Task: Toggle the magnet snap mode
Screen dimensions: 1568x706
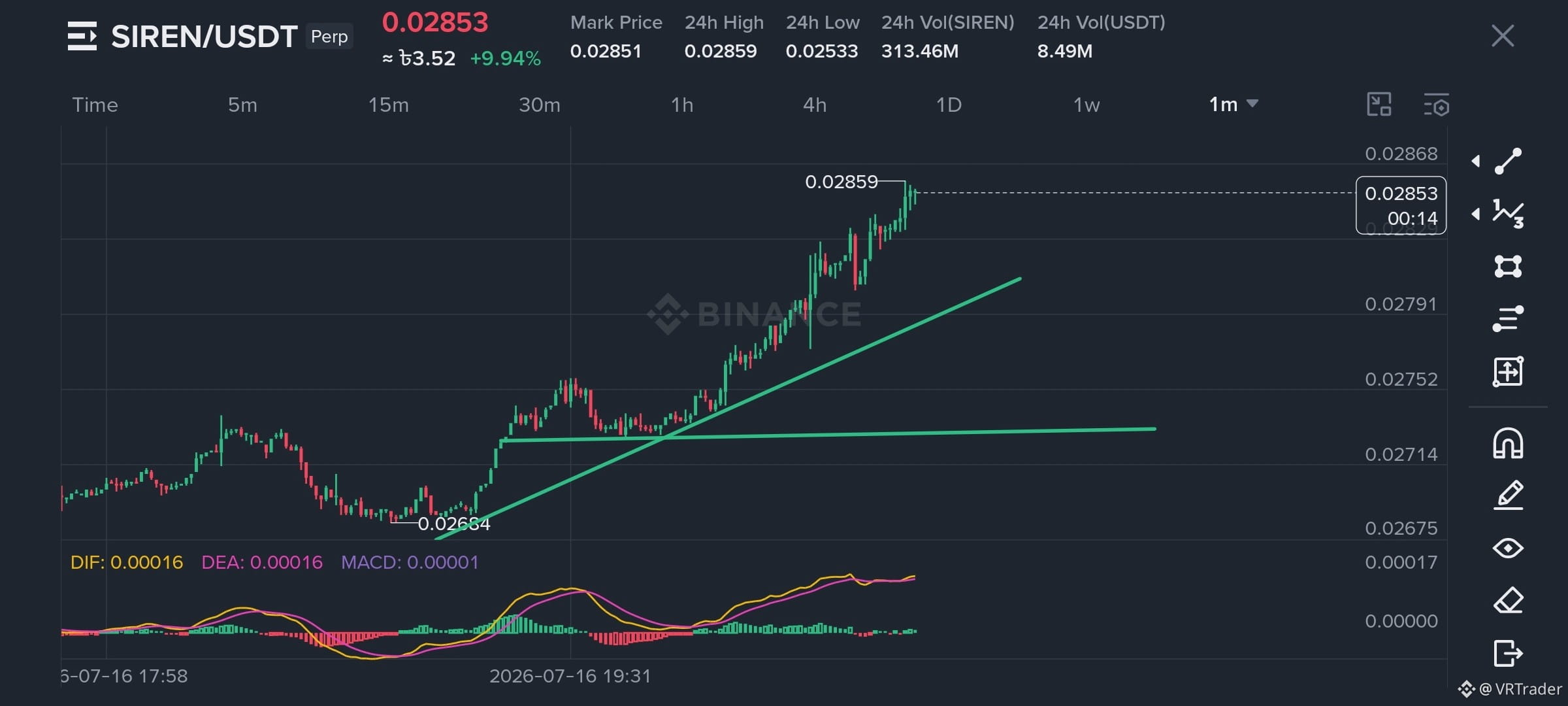Action: (1508, 443)
